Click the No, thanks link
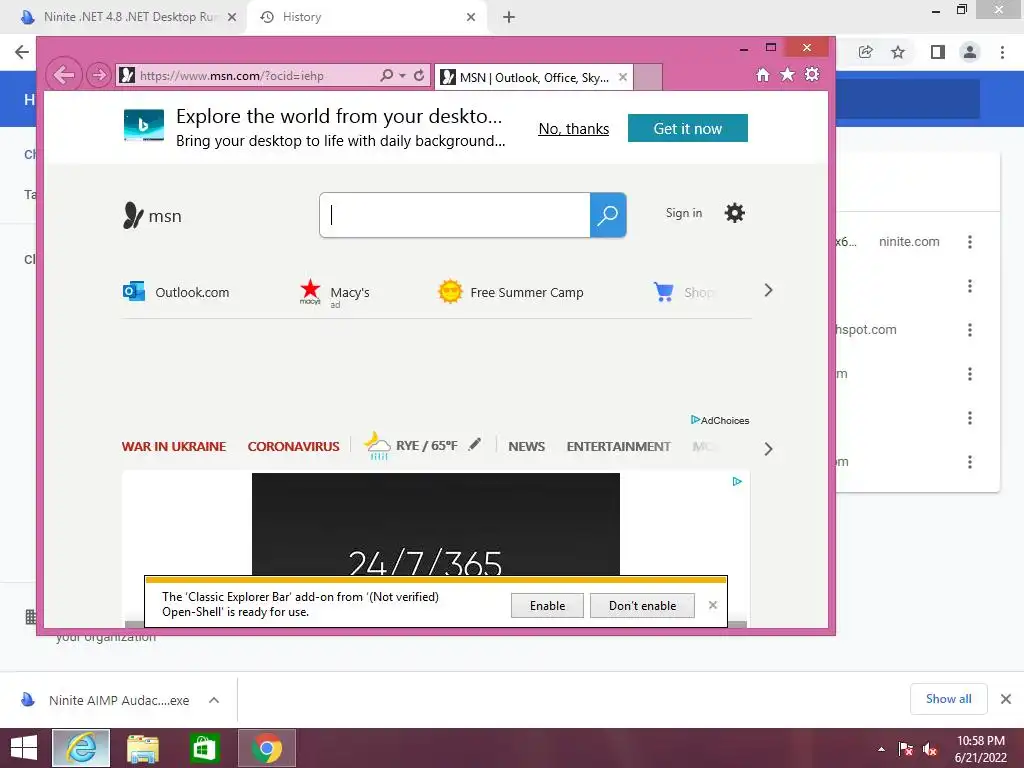Image resolution: width=1024 pixels, height=768 pixels. pos(573,129)
